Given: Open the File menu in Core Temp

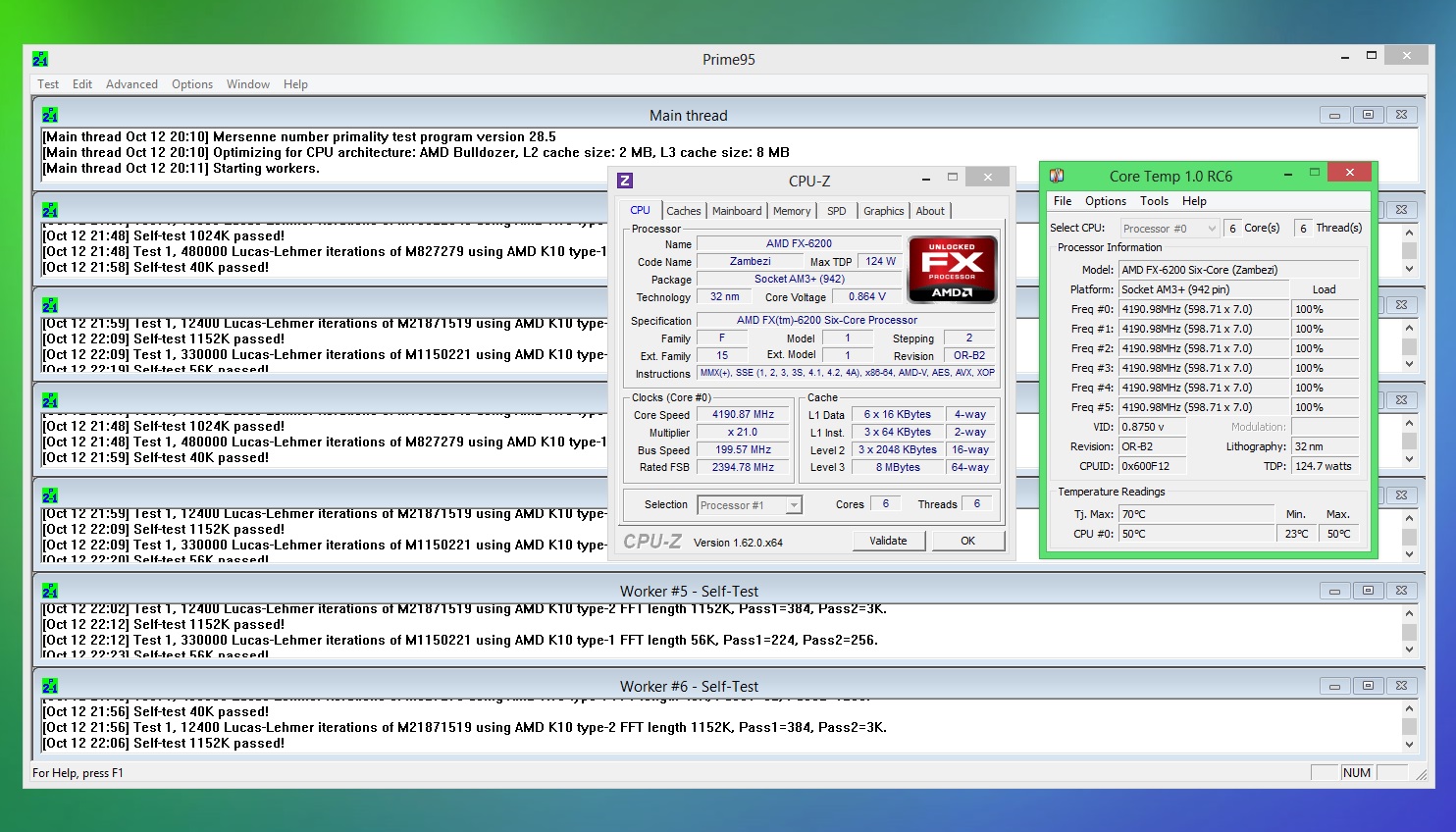Looking at the screenshot, I should coord(1063,201).
